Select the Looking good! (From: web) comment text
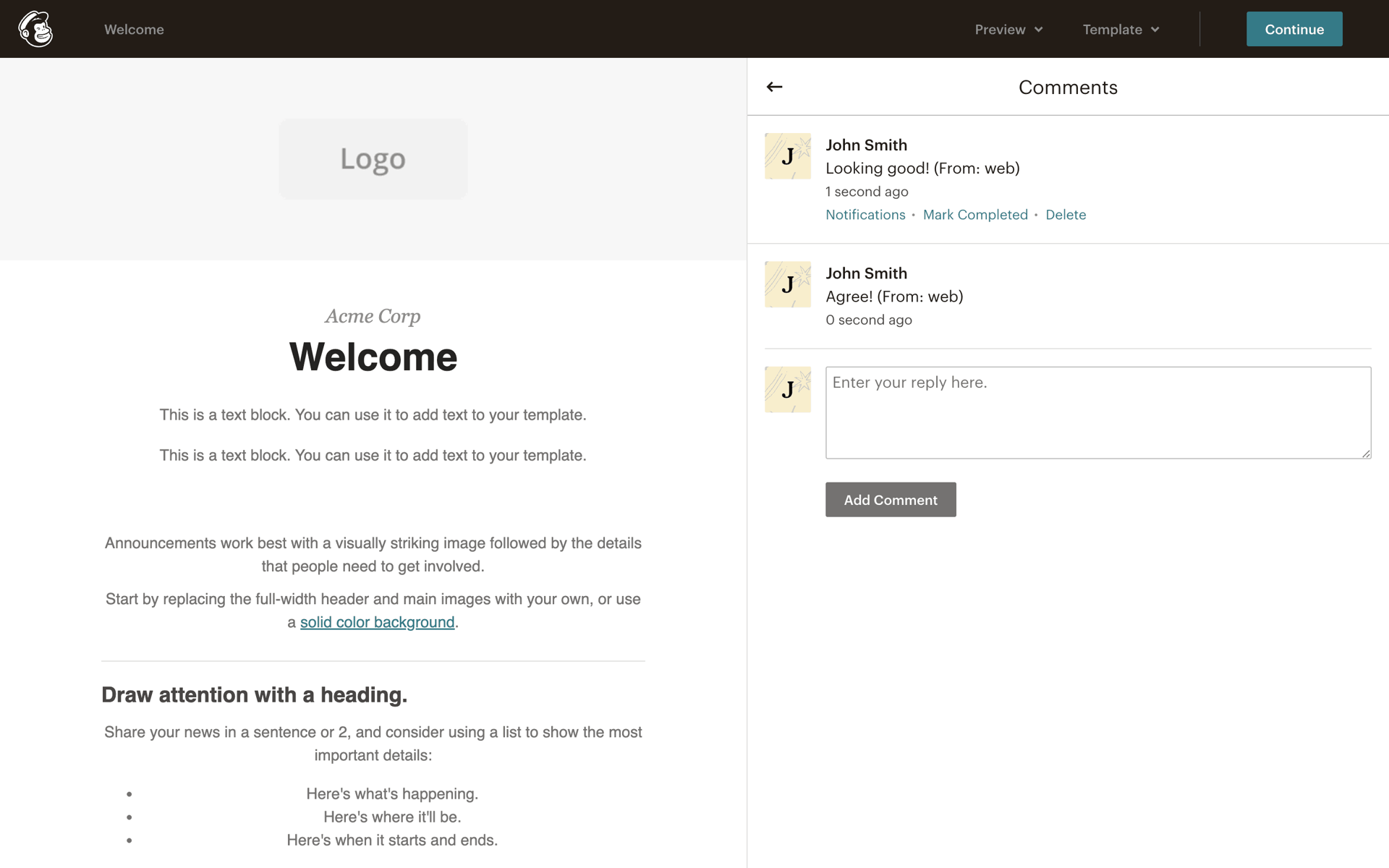Screen dimensions: 1389x868 (922, 169)
